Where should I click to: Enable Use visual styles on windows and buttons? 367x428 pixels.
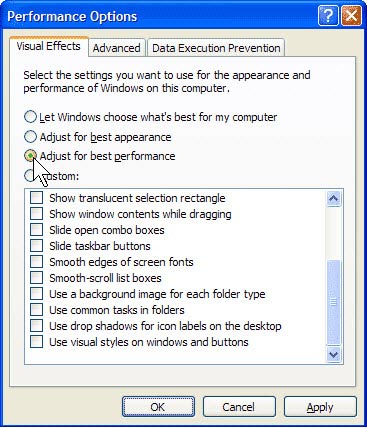pyautogui.click(x=36, y=341)
